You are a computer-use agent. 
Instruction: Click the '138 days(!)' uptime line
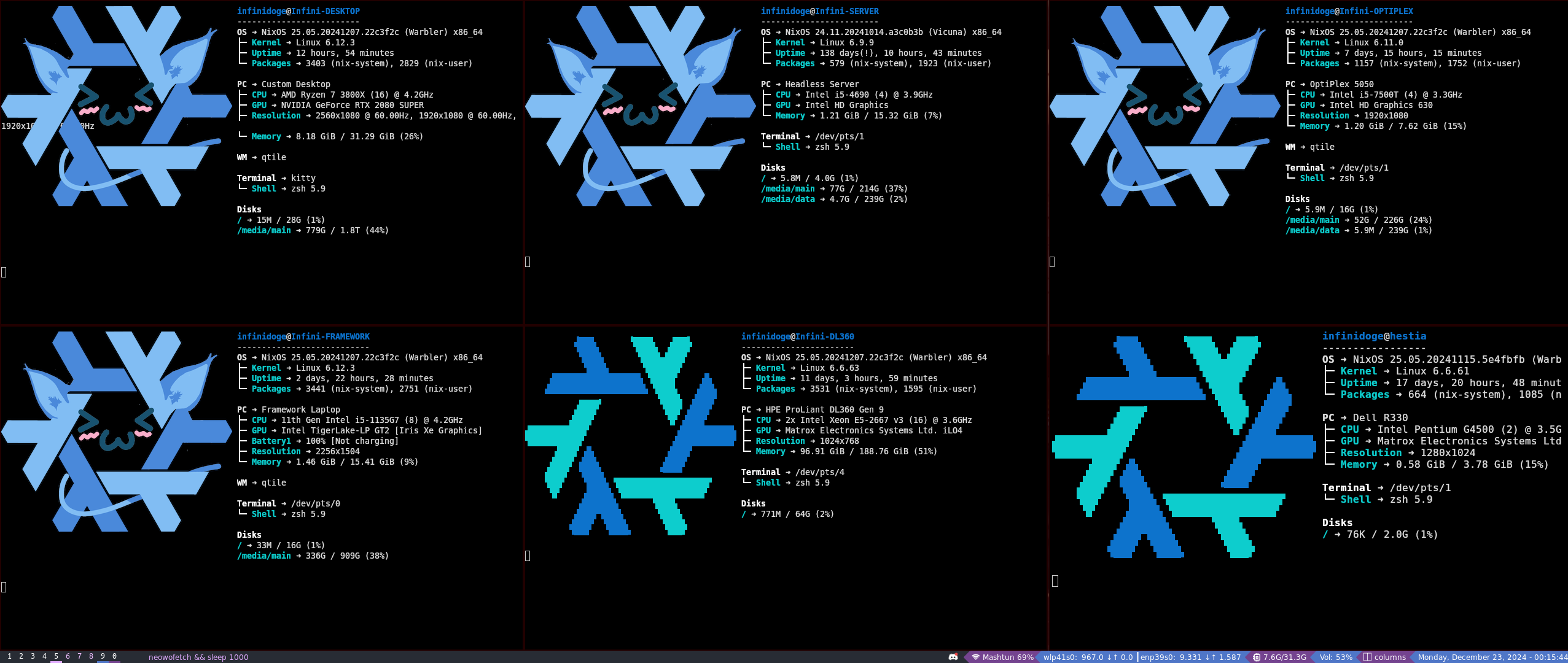pyautogui.click(x=879, y=53)
